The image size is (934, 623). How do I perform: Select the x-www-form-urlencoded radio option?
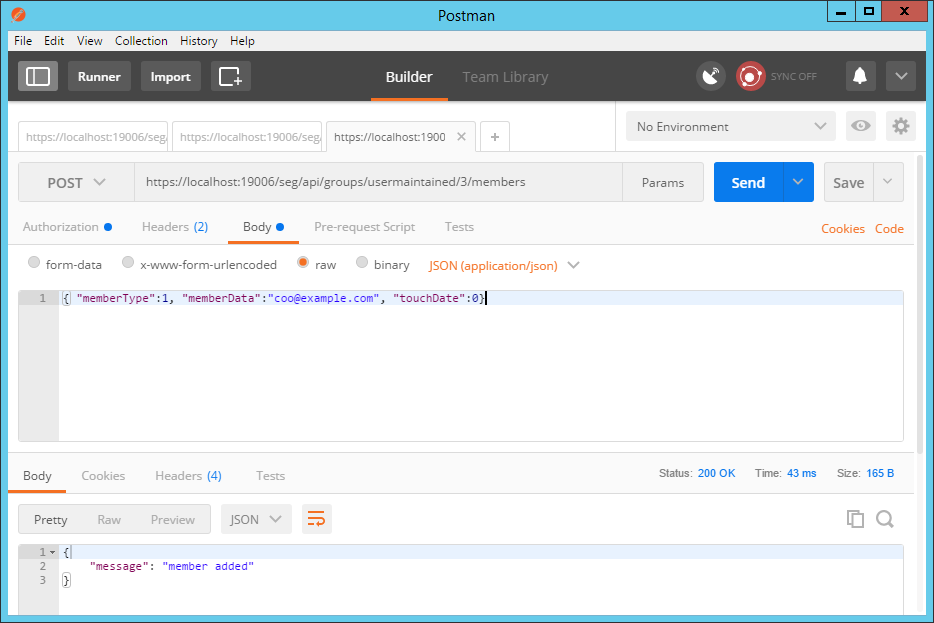[128, 264]
